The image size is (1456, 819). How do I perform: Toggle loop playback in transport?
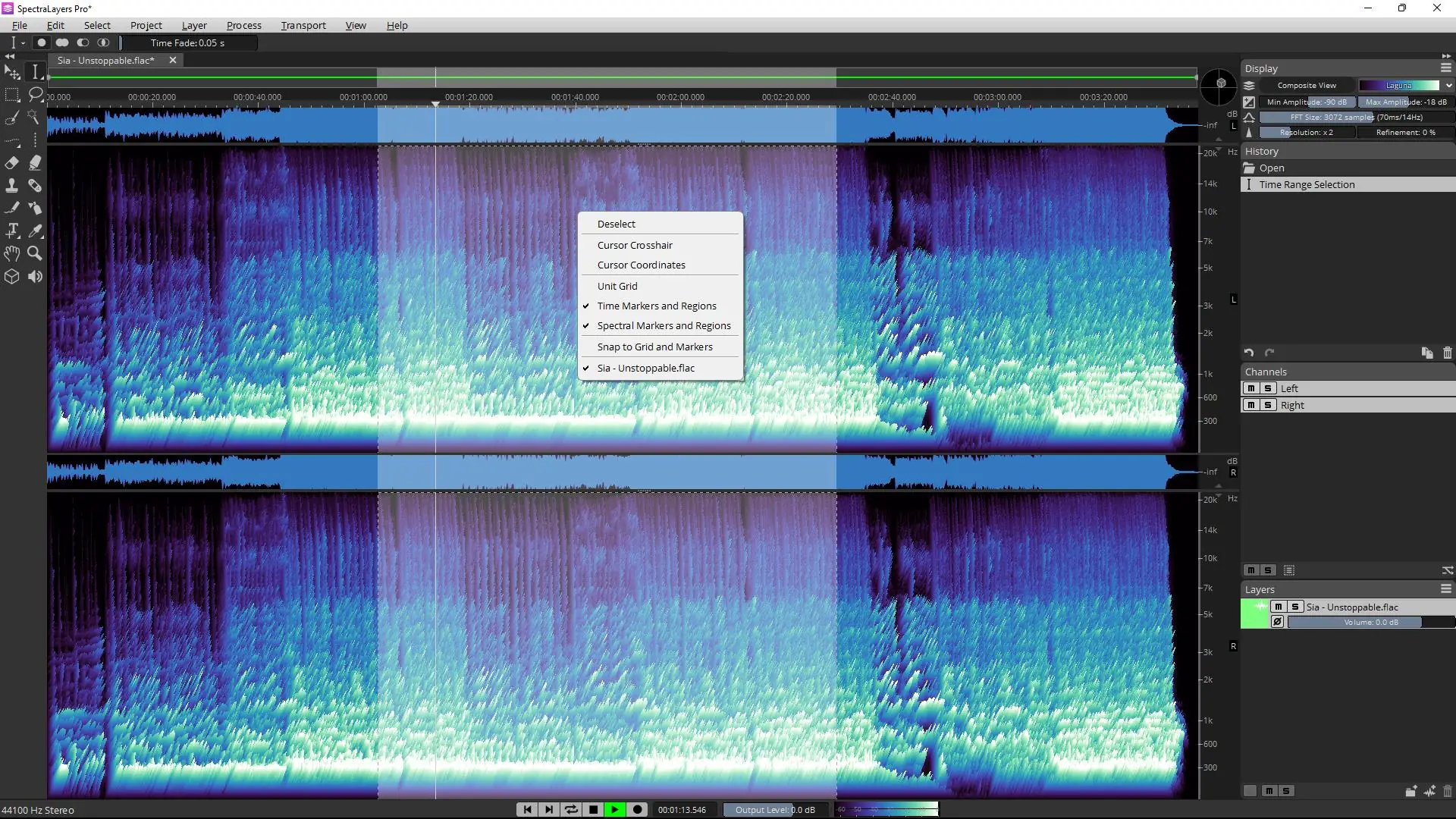pos(571,810)
